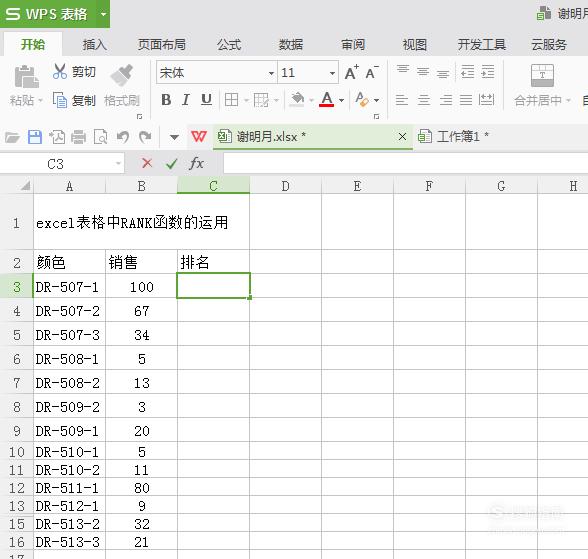This screenshot has width=588, height=559.
Task: Cancel formula entry with red X
Action: click(147, 163)
